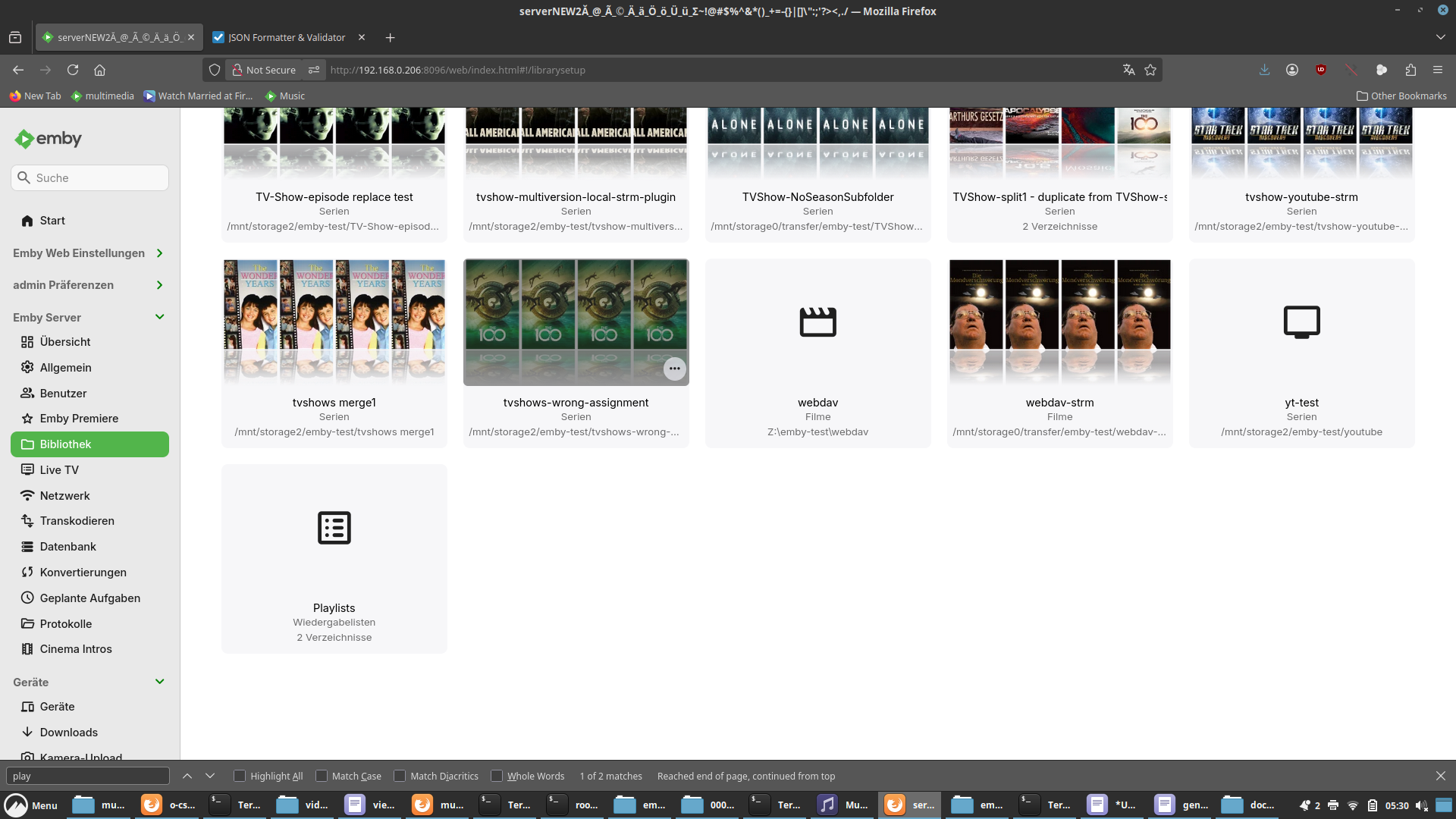Click the translate page icon
Image resolution: width=1456 pixels, height=819 pixels.
click(x=1129, y=70)
